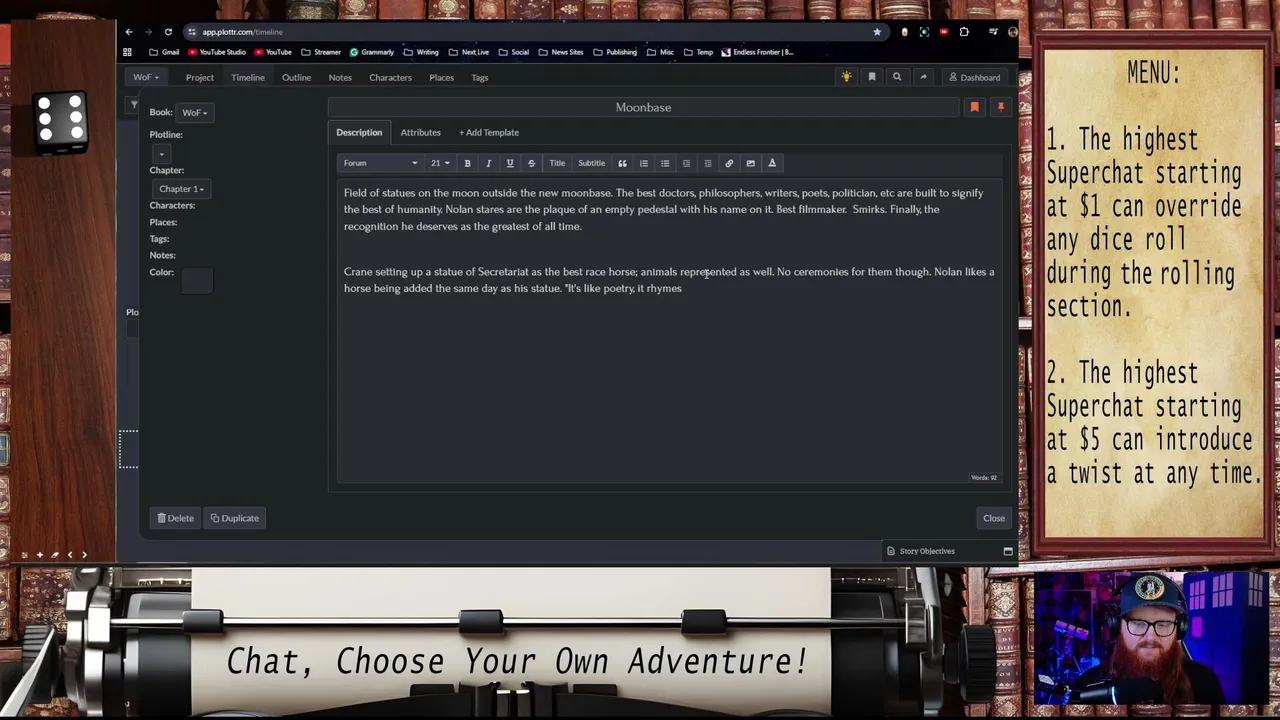
Task: Click the card Color swatch
Action: coord(197,281)
